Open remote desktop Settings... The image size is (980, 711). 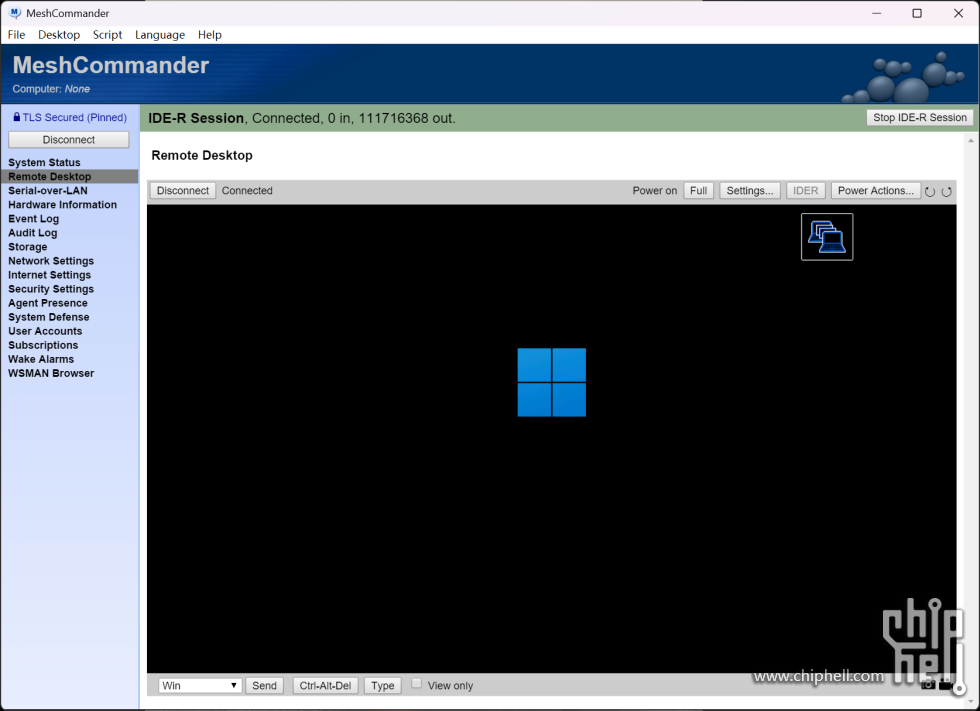750,191
